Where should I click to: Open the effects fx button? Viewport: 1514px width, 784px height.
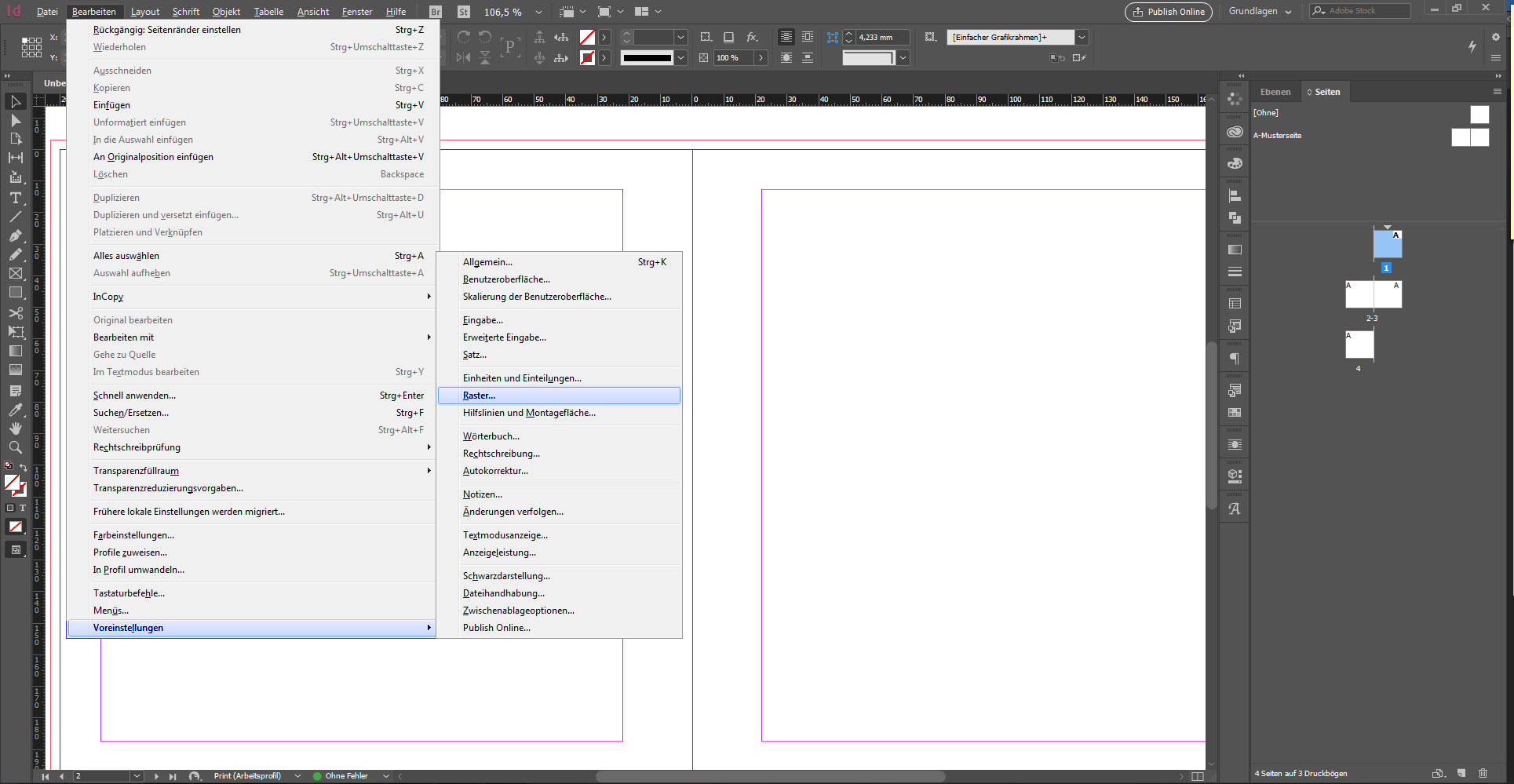(752, 37)
